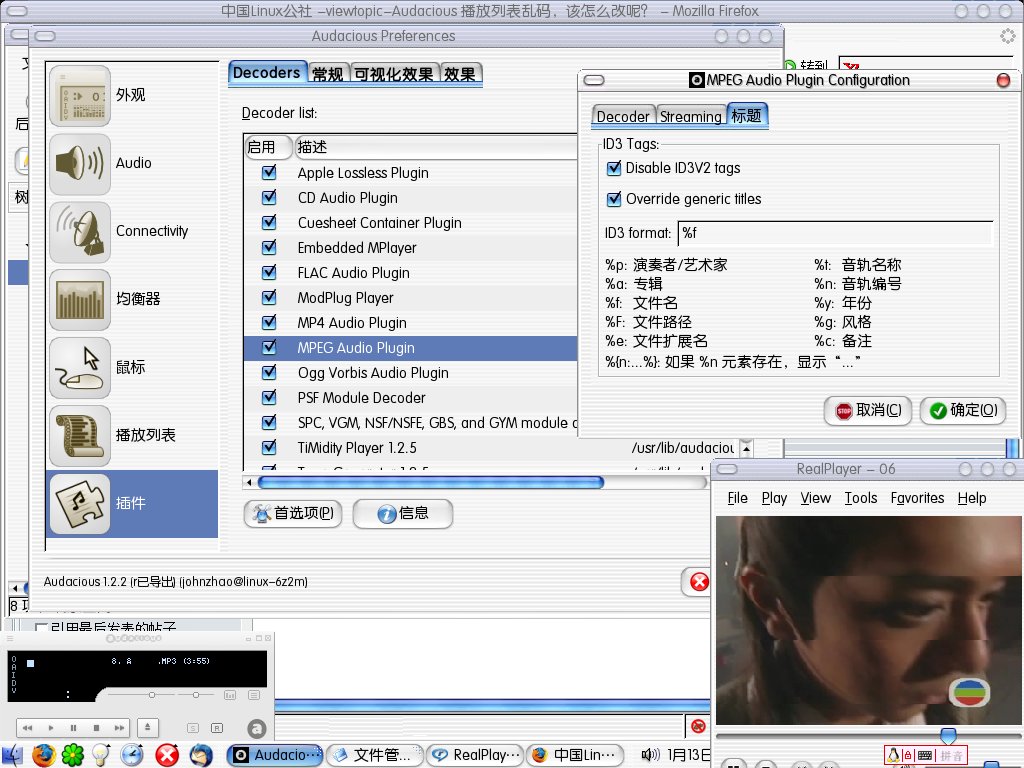
Task: Toggle TiMidity Player 1.2.5 checkbox
Action: coord(268,447)
